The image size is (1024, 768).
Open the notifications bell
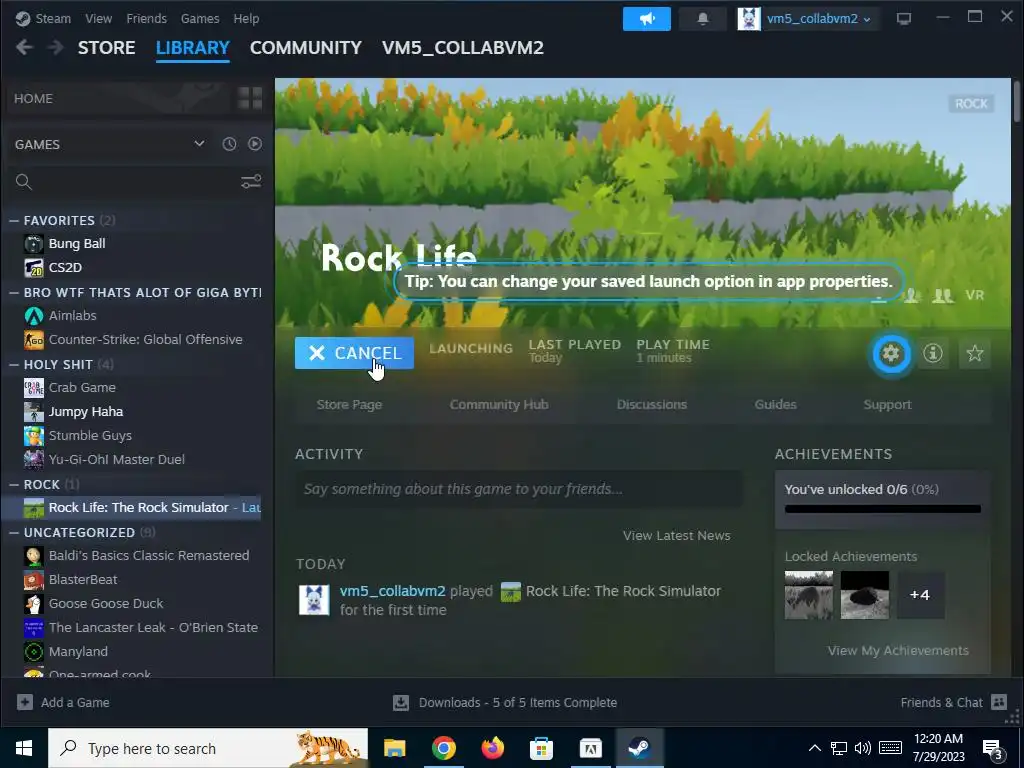(x=703, y=19)
